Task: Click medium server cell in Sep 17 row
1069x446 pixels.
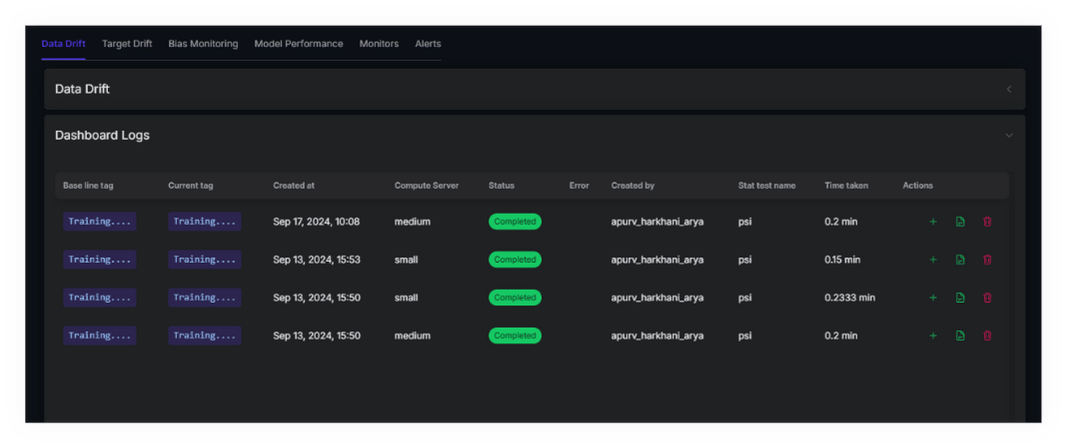Action: coord(412,222)
